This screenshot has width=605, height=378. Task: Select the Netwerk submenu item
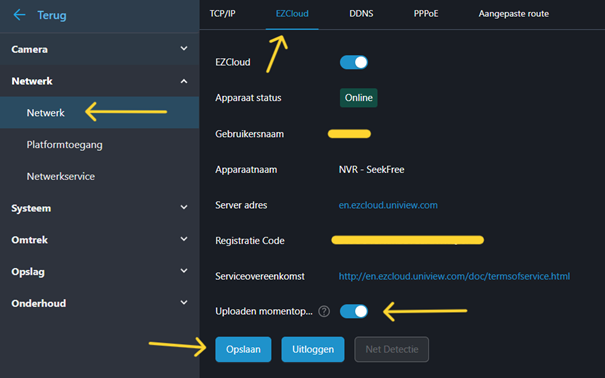pos(100,113)
